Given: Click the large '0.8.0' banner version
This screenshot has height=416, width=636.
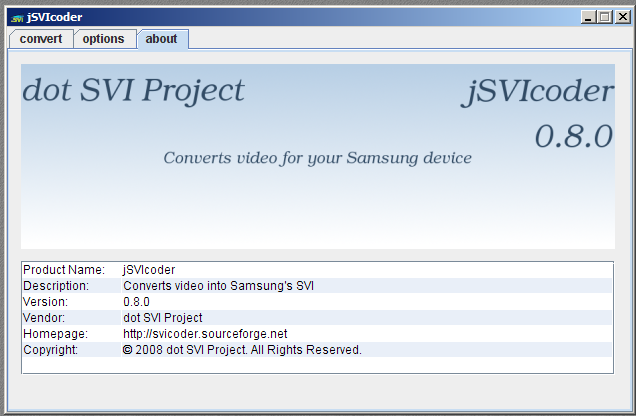Looking at the screenshot, I should (574, 136).
